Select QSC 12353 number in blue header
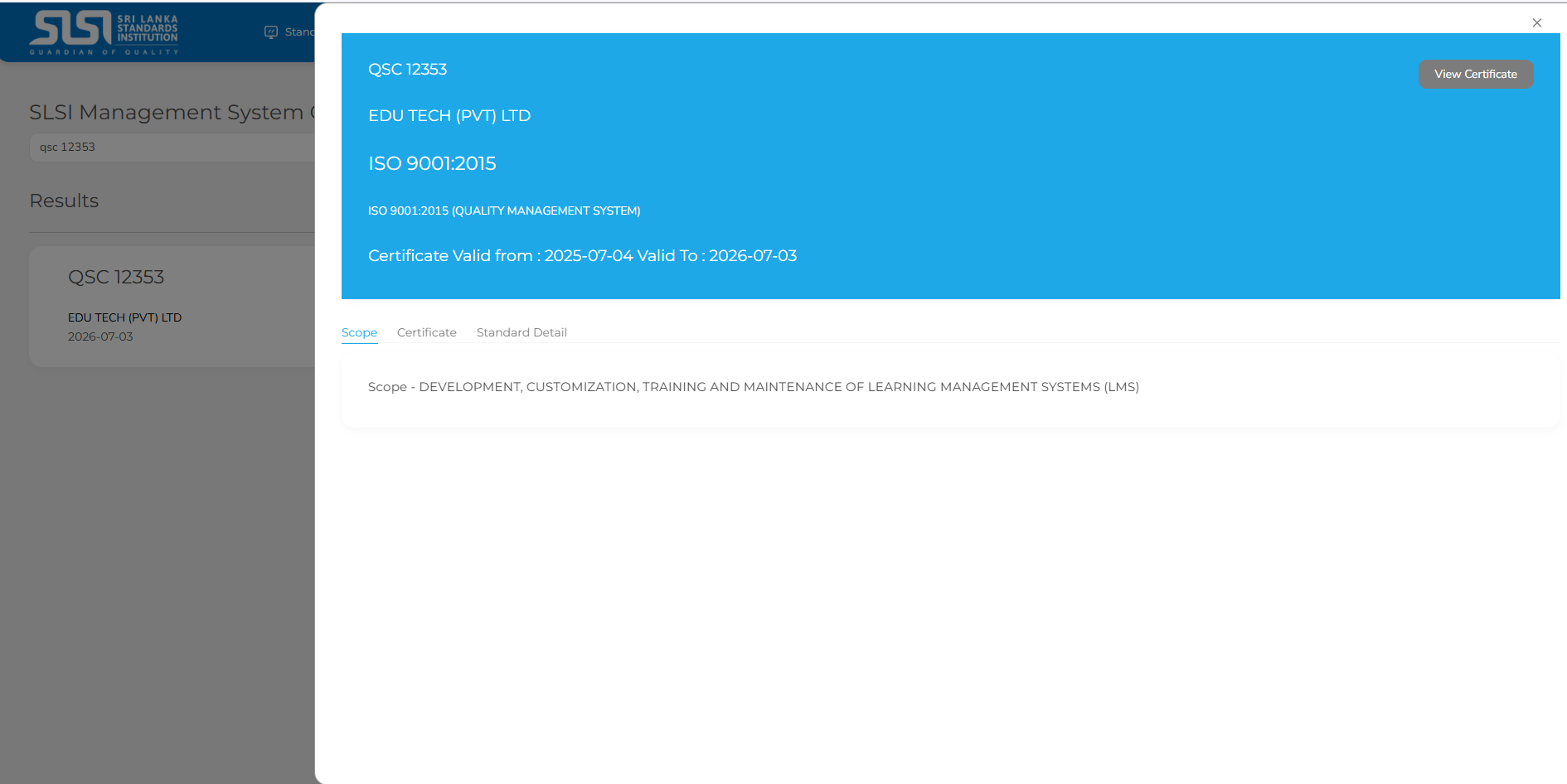 (407, 70)
